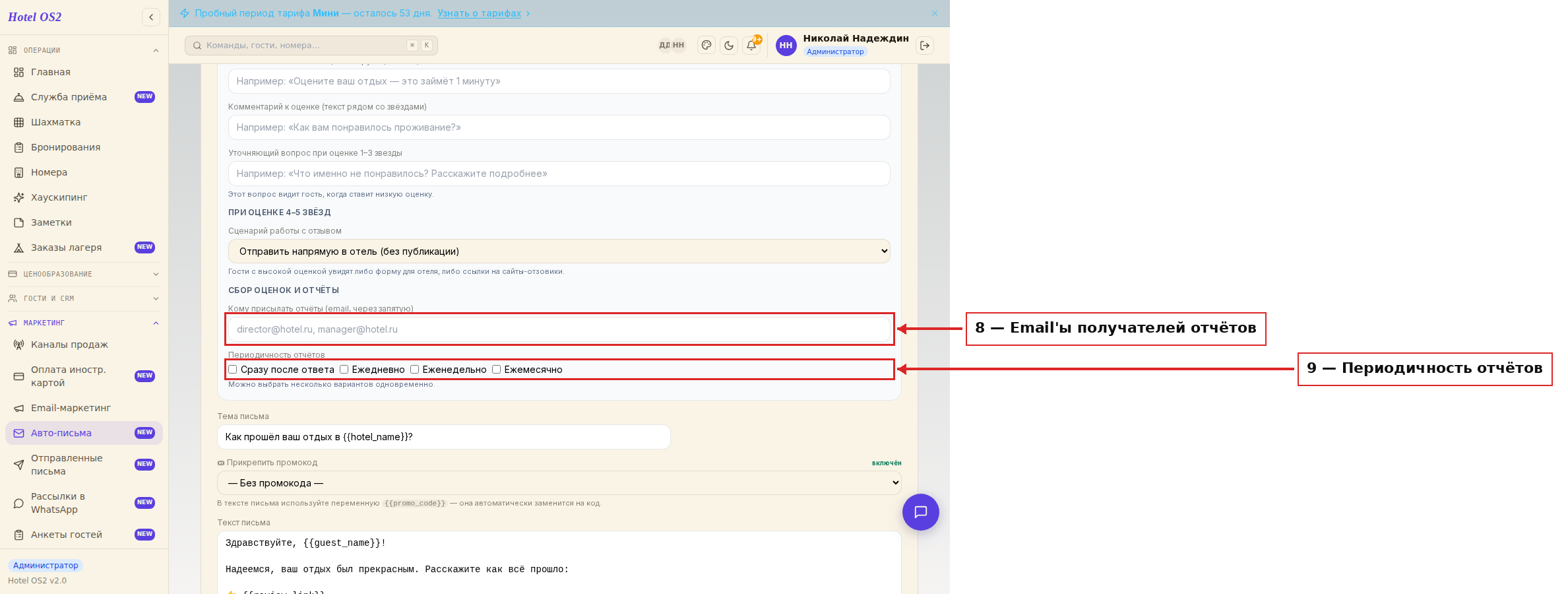This screenshot has width=1568, height=594.
Task: Click the Hotel OS2 v2.0 version text
Action: pyautogui.click(x=37, y=581)
